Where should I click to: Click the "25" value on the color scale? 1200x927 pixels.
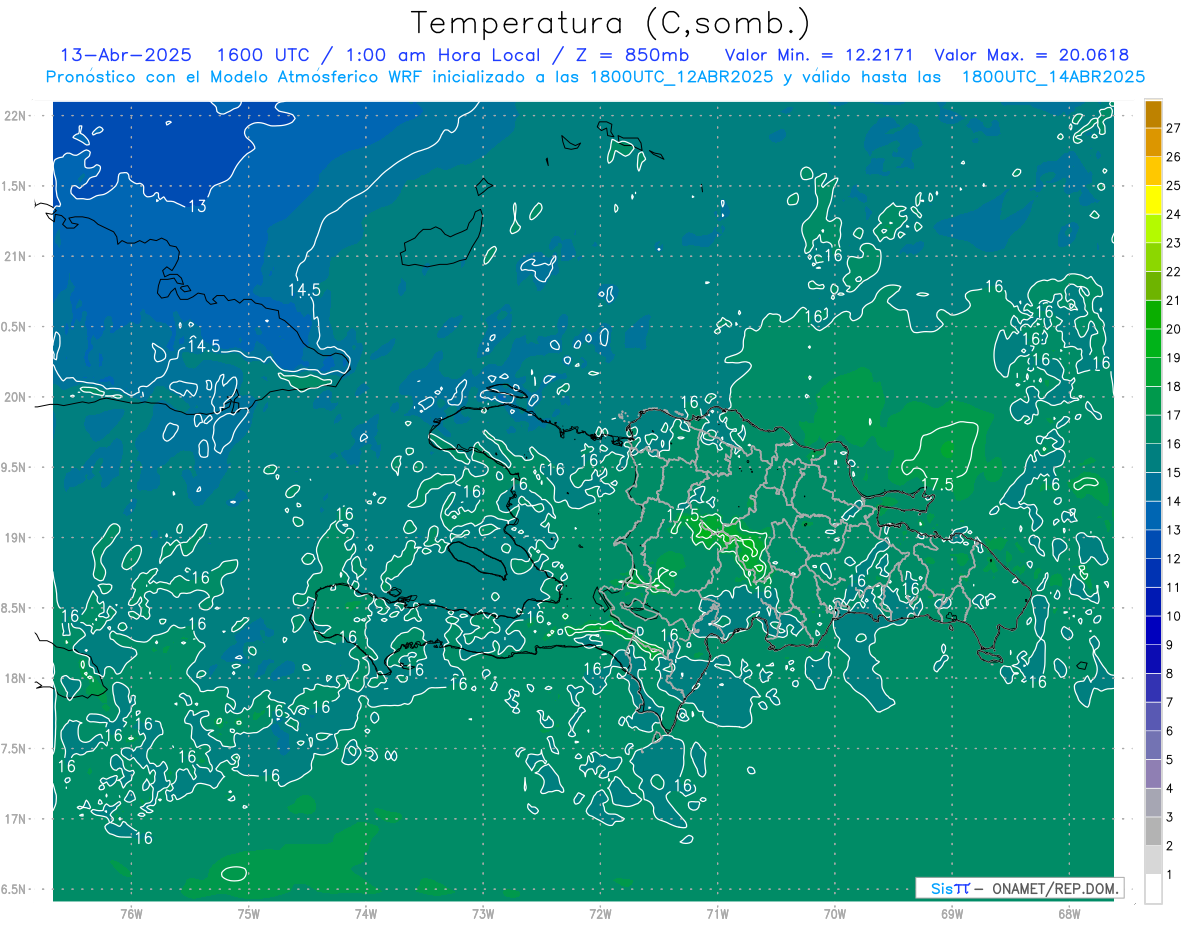[1174, 185]
